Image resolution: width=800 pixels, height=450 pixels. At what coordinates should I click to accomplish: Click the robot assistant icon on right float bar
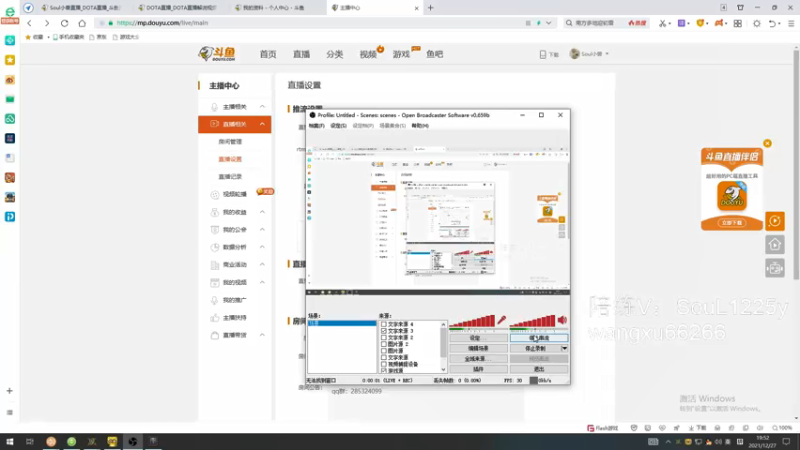coord(774,268)
